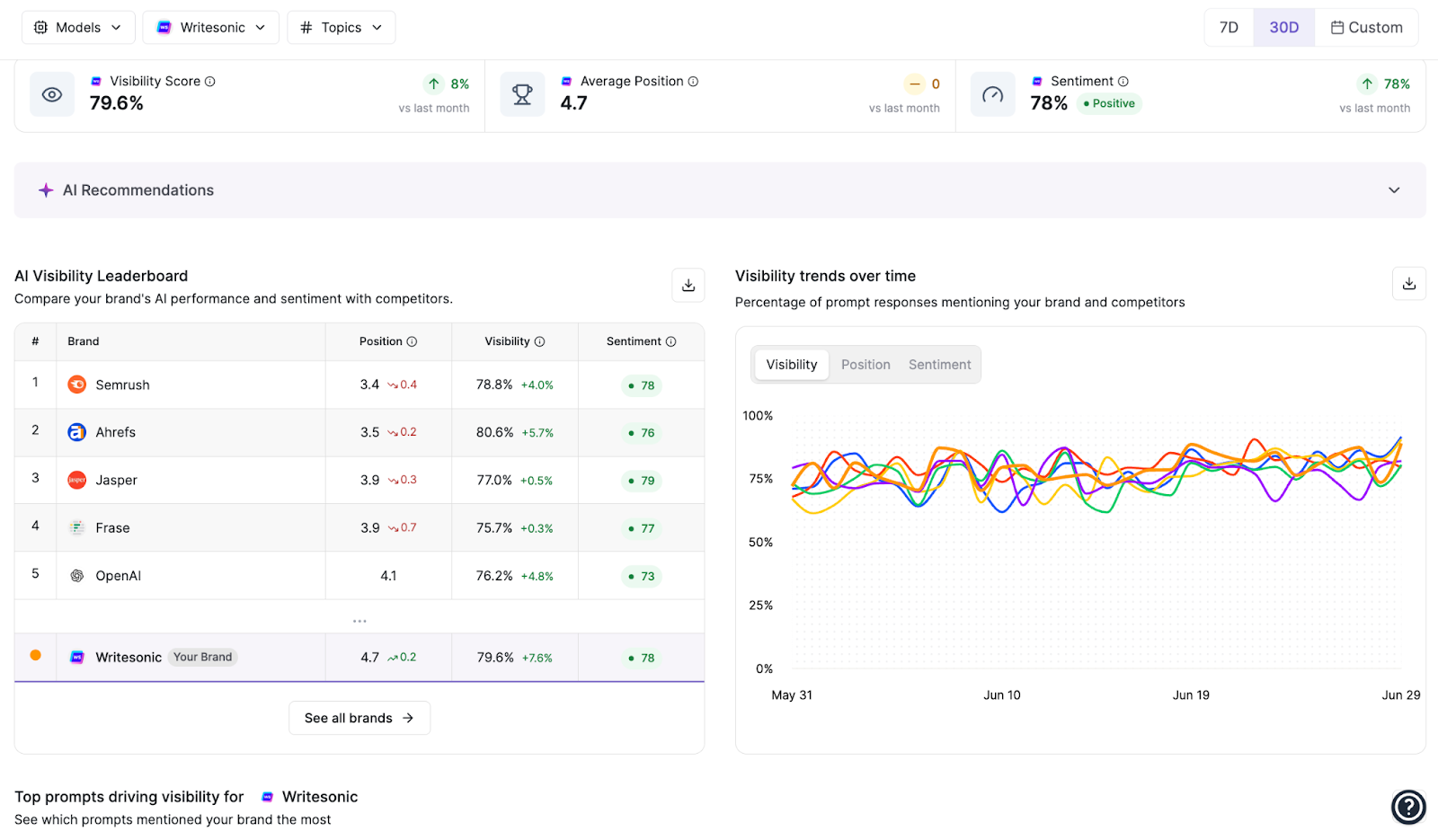Click the OpenAI brand logo
This screenshot has height=840, width=1438.
(x=77, y=576)
